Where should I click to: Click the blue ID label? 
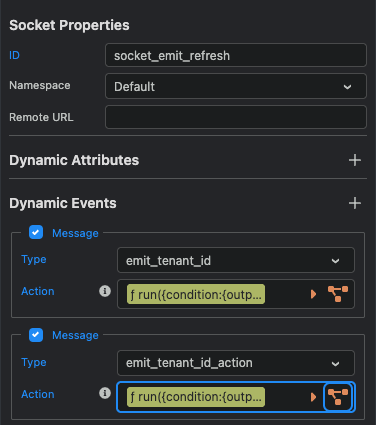pyautogui.click(x=14, y=55)
